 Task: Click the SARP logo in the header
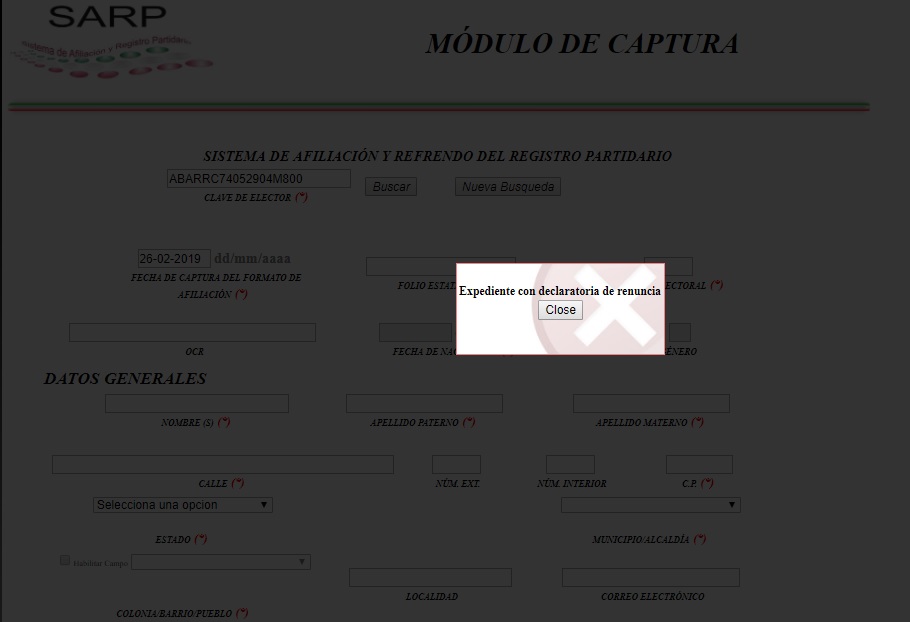tap(108, 42)
